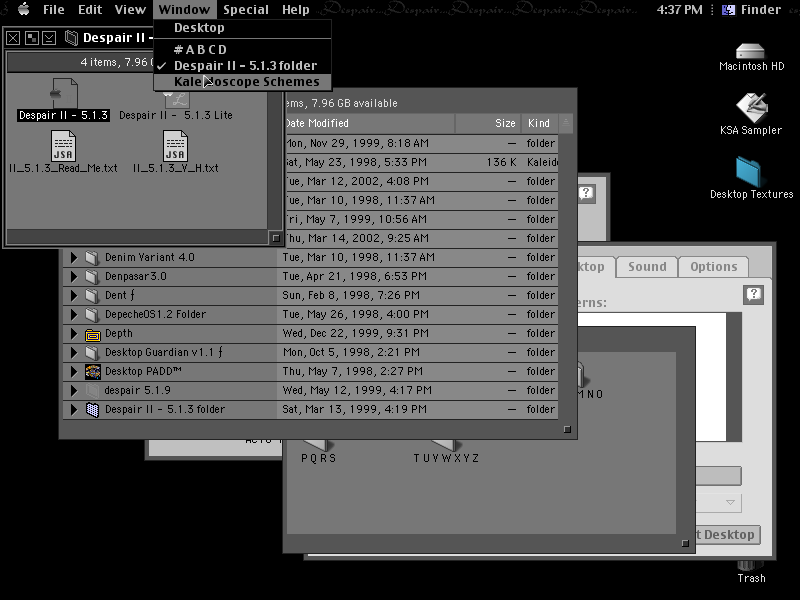Choose Desktop in the Window menu
The height and width of the screenshot is (600, 800).
pos(243,28)
